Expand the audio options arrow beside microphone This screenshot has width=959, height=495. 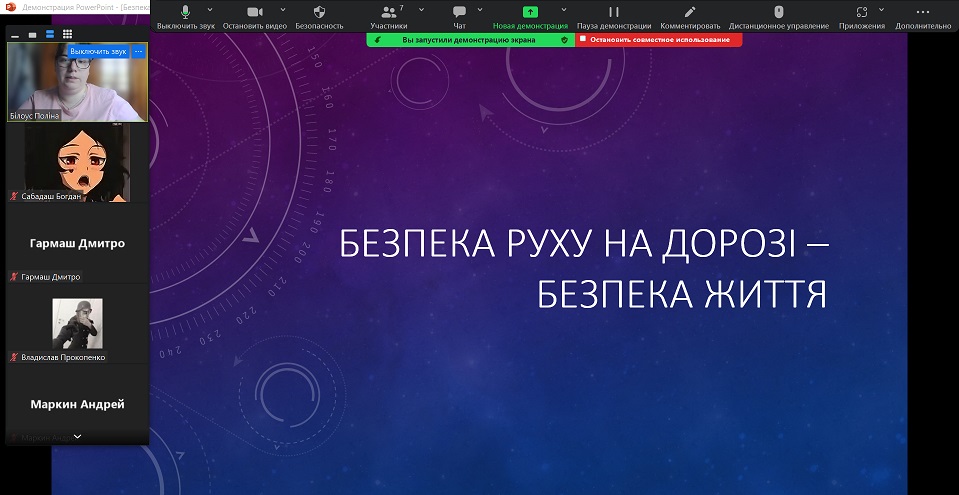[210, 9]
